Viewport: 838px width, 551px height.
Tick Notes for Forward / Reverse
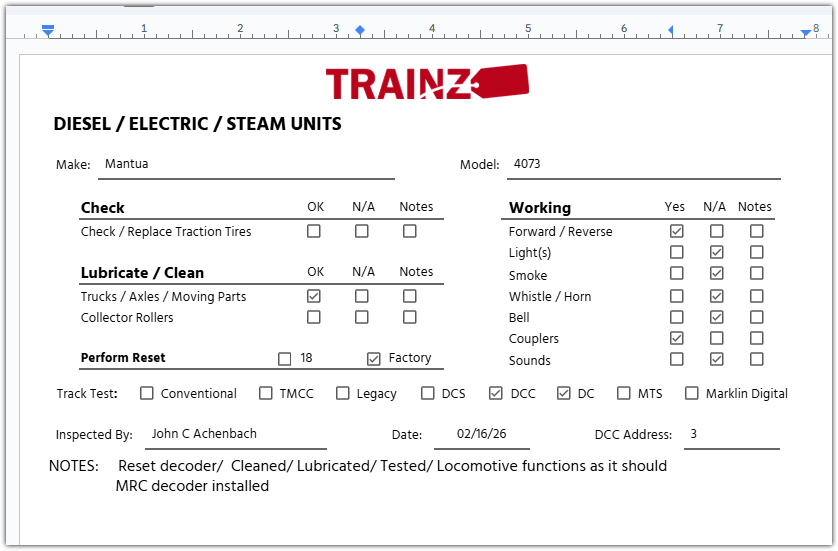click(x=757, y=231)
